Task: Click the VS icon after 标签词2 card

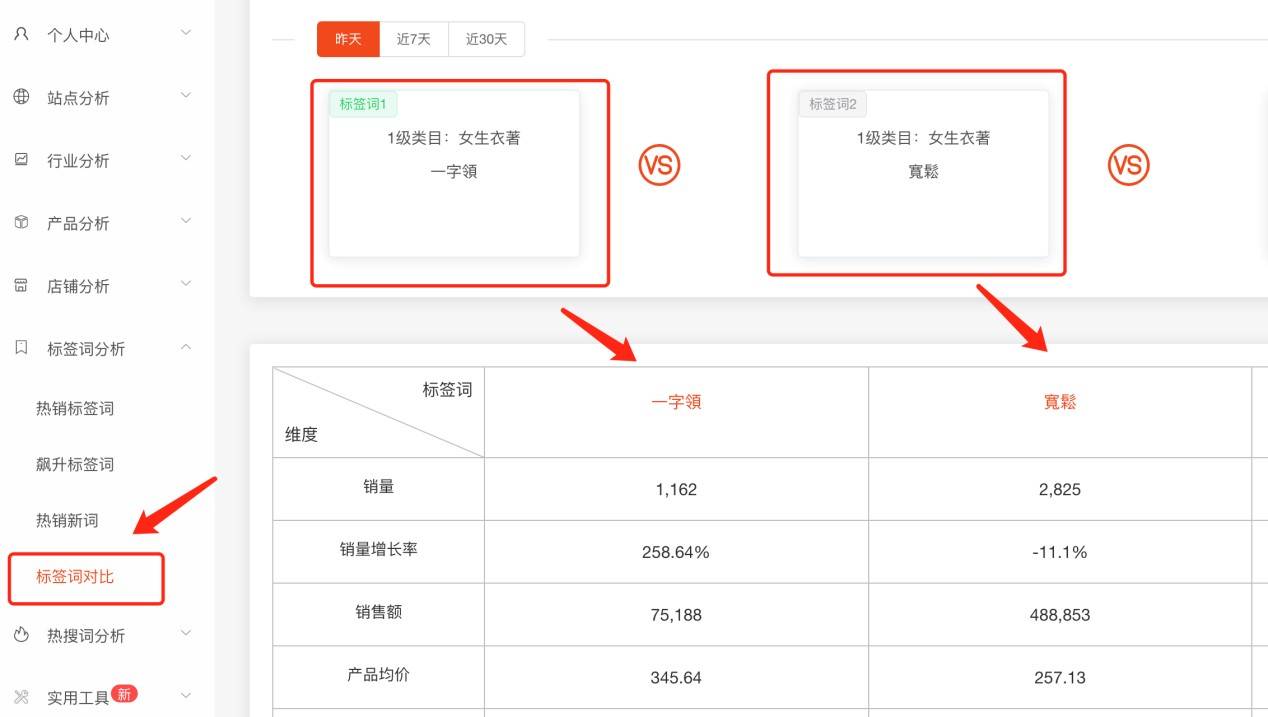Action: (x=1128, y=165)
